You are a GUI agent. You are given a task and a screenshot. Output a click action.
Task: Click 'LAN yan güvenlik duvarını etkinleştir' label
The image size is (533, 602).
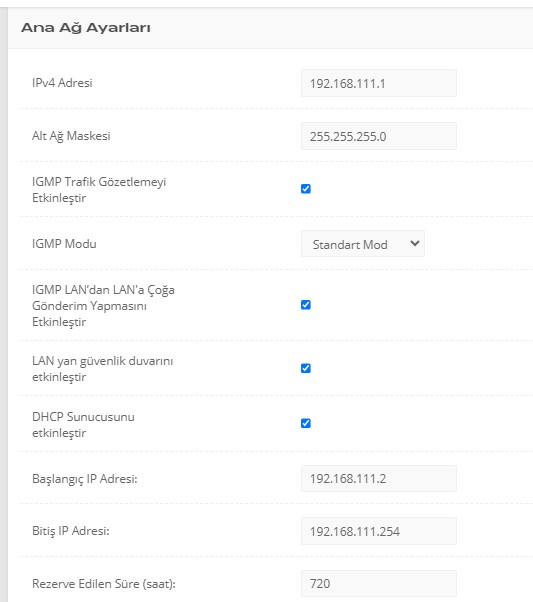(x=103, y=369)
